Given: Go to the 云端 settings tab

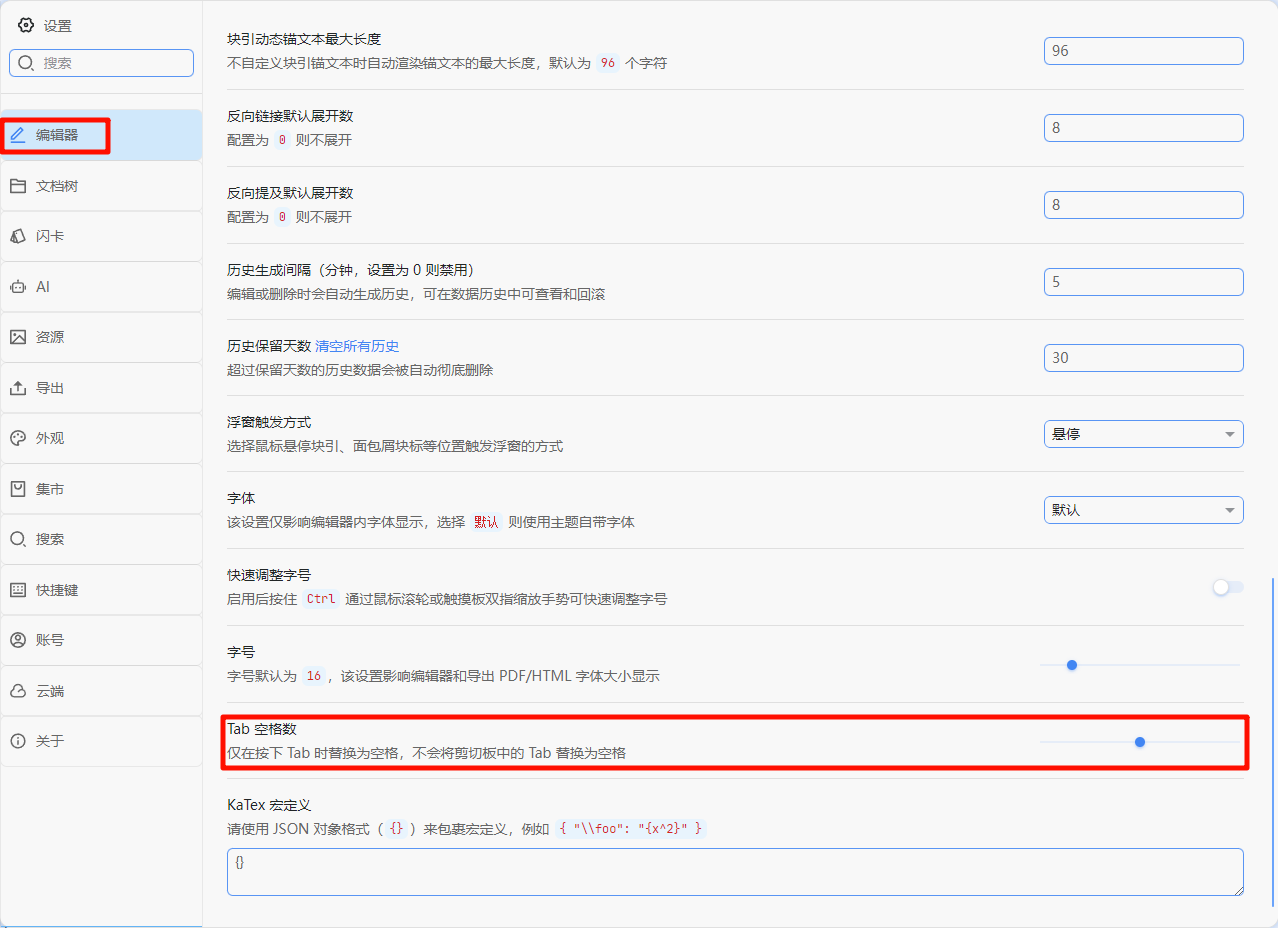Looking at the screenshot, I should point(50,691).
